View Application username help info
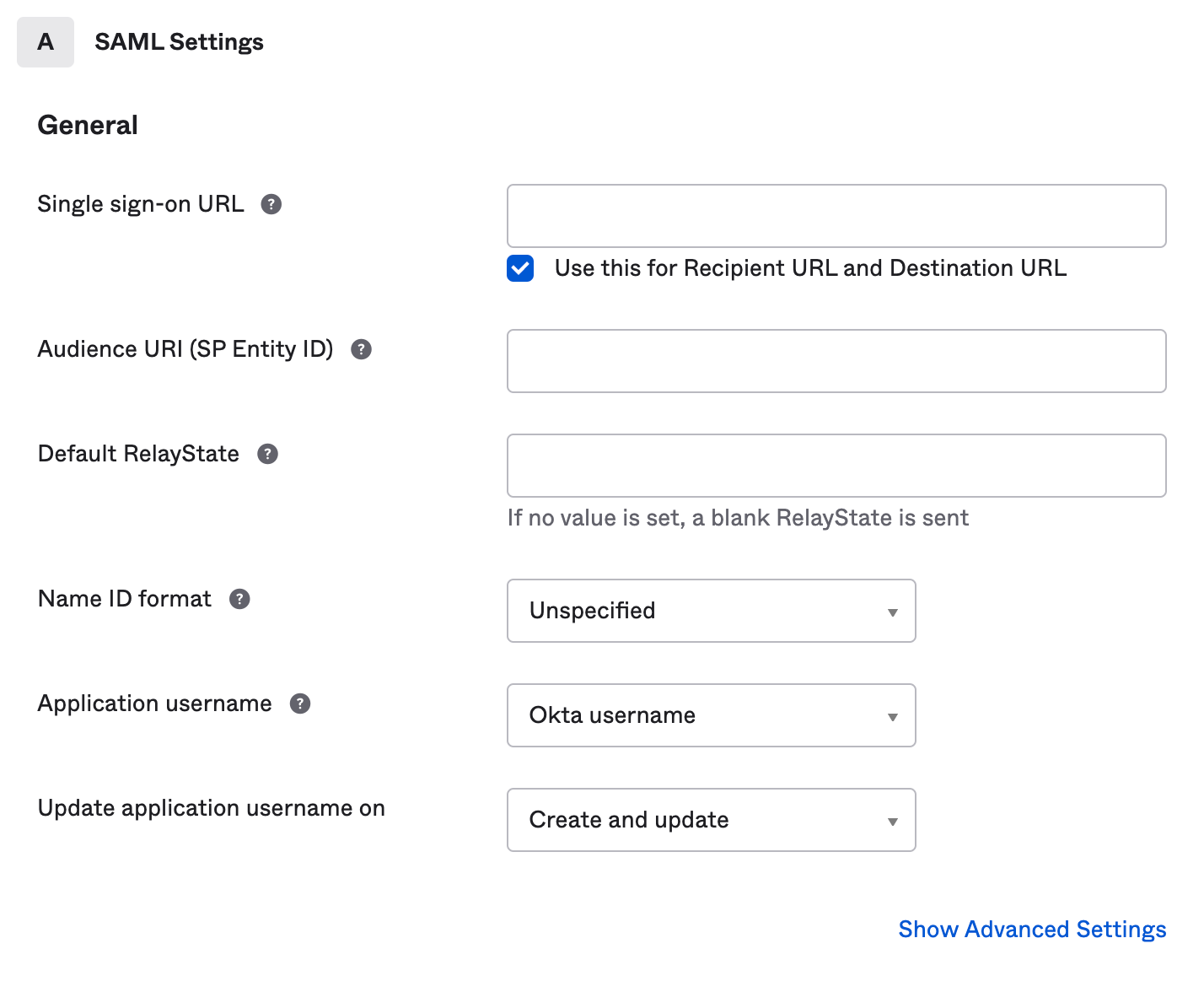The width and height of the screenshot is (1204, 992). point(299,704)
